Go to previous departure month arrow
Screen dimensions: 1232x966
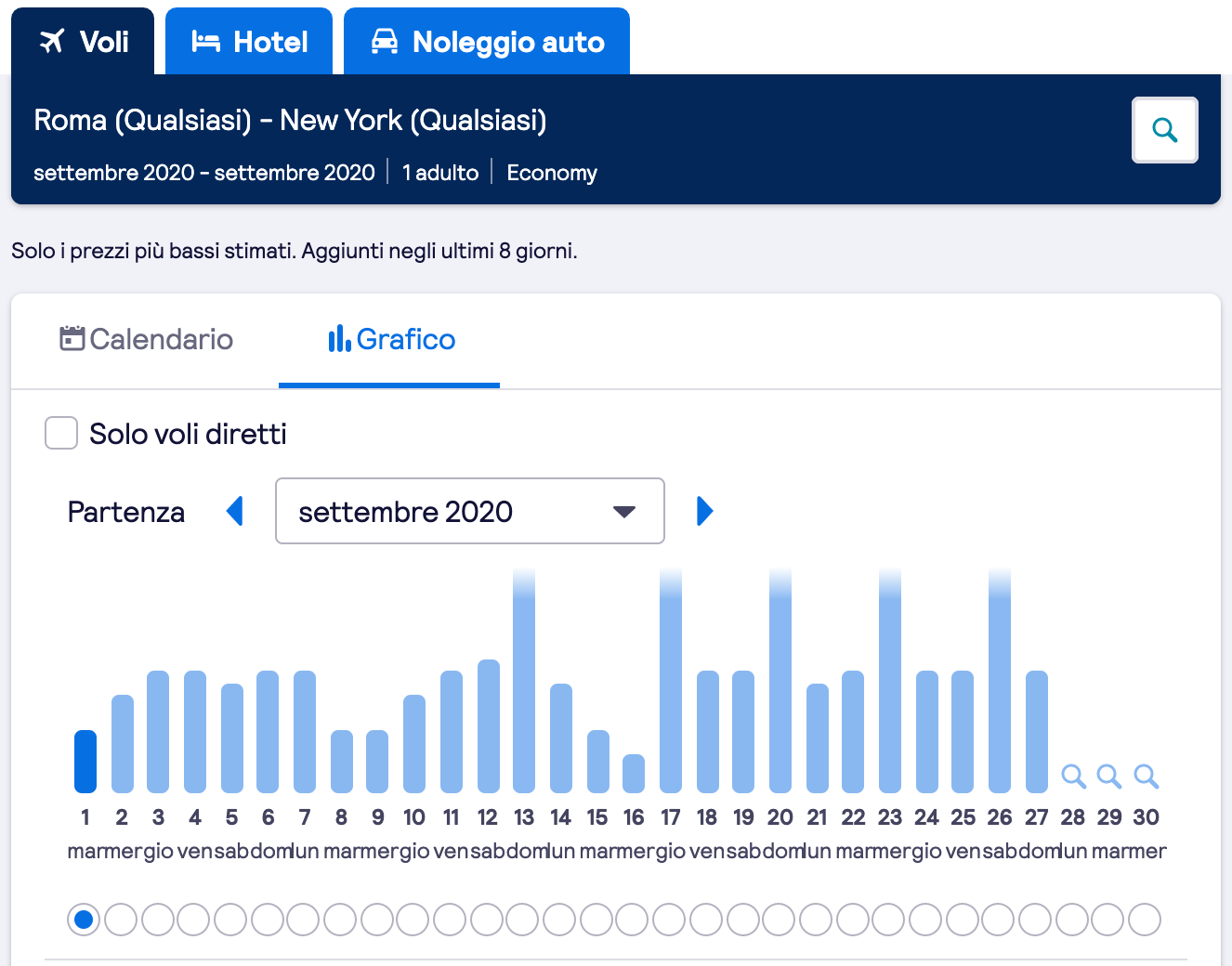click(x=235, y=511)
